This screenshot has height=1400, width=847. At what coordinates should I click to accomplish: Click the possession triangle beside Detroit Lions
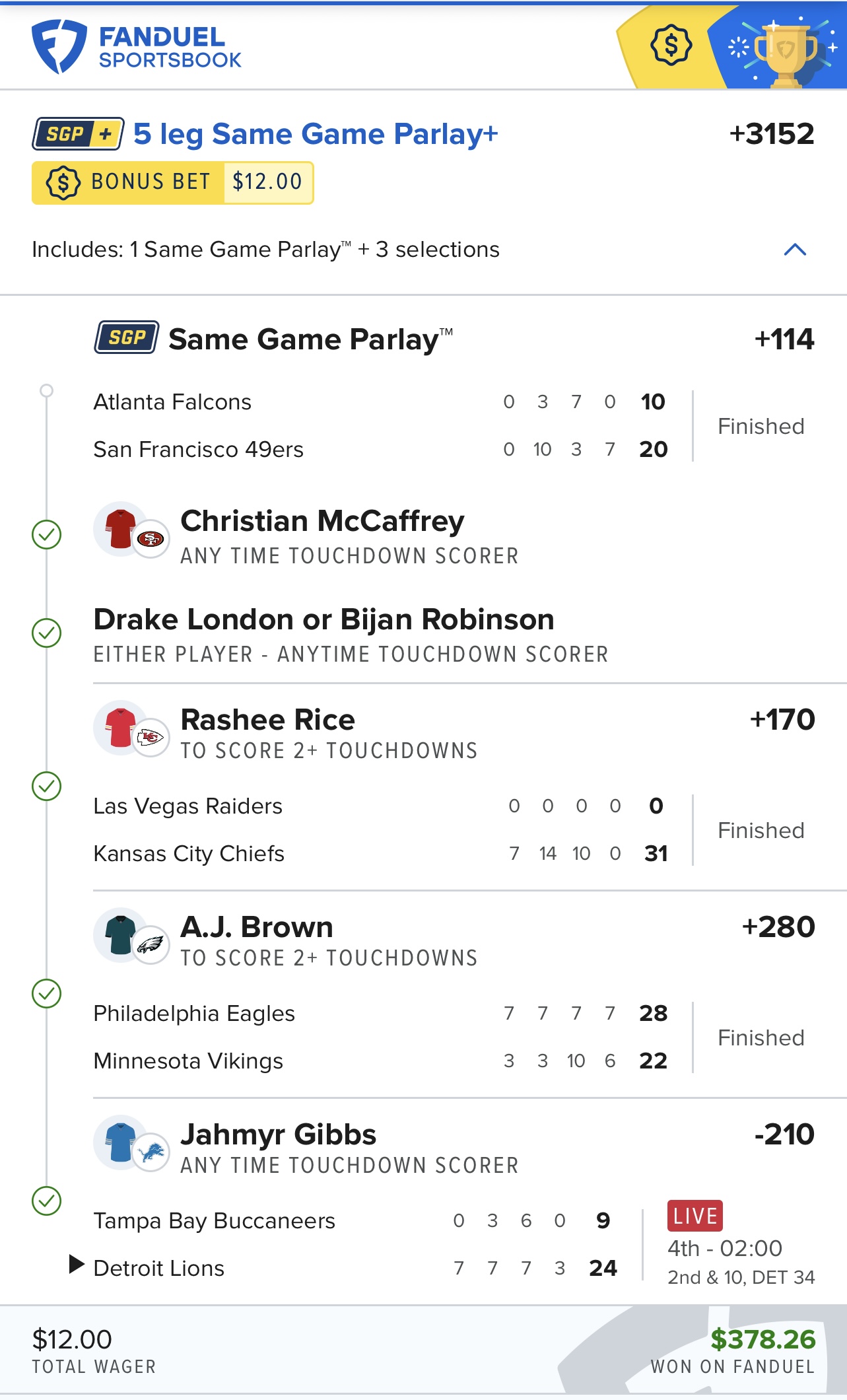coord(77,1264)
